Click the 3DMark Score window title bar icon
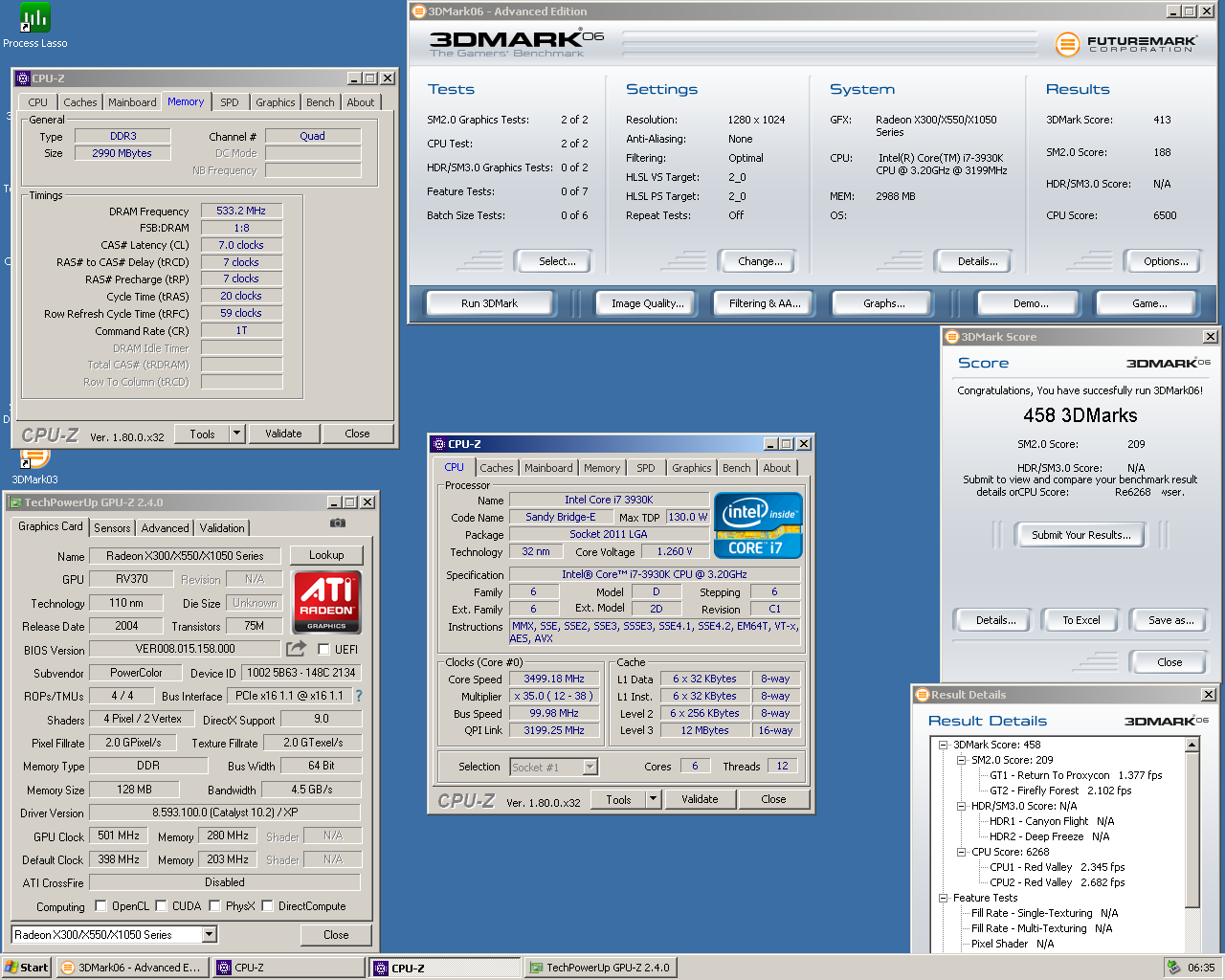This screenshot has height=980, width=1225. [x=951, y=337]
